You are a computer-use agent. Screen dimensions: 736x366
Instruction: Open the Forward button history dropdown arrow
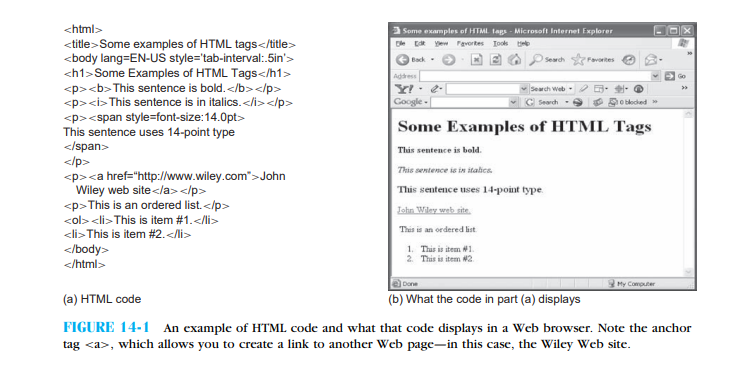click(x=463, y=60)
